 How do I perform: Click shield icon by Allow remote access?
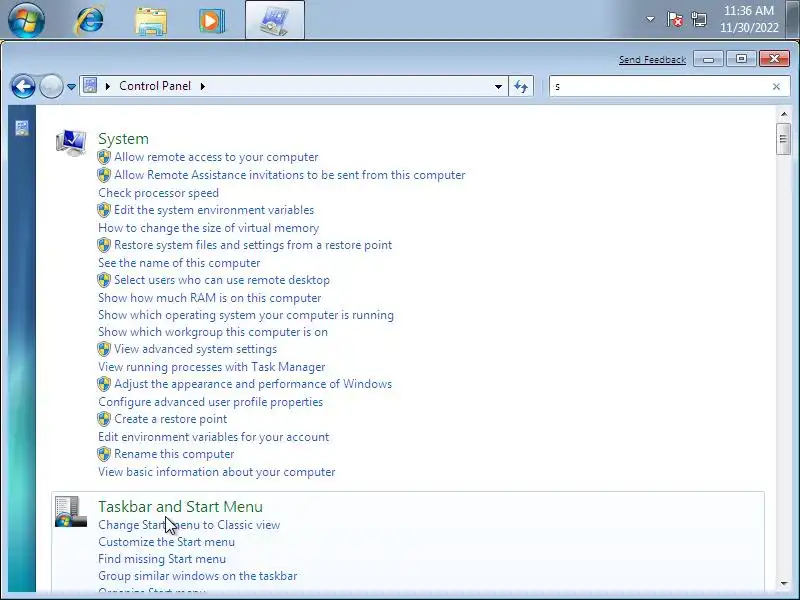(x=104, y=157)
